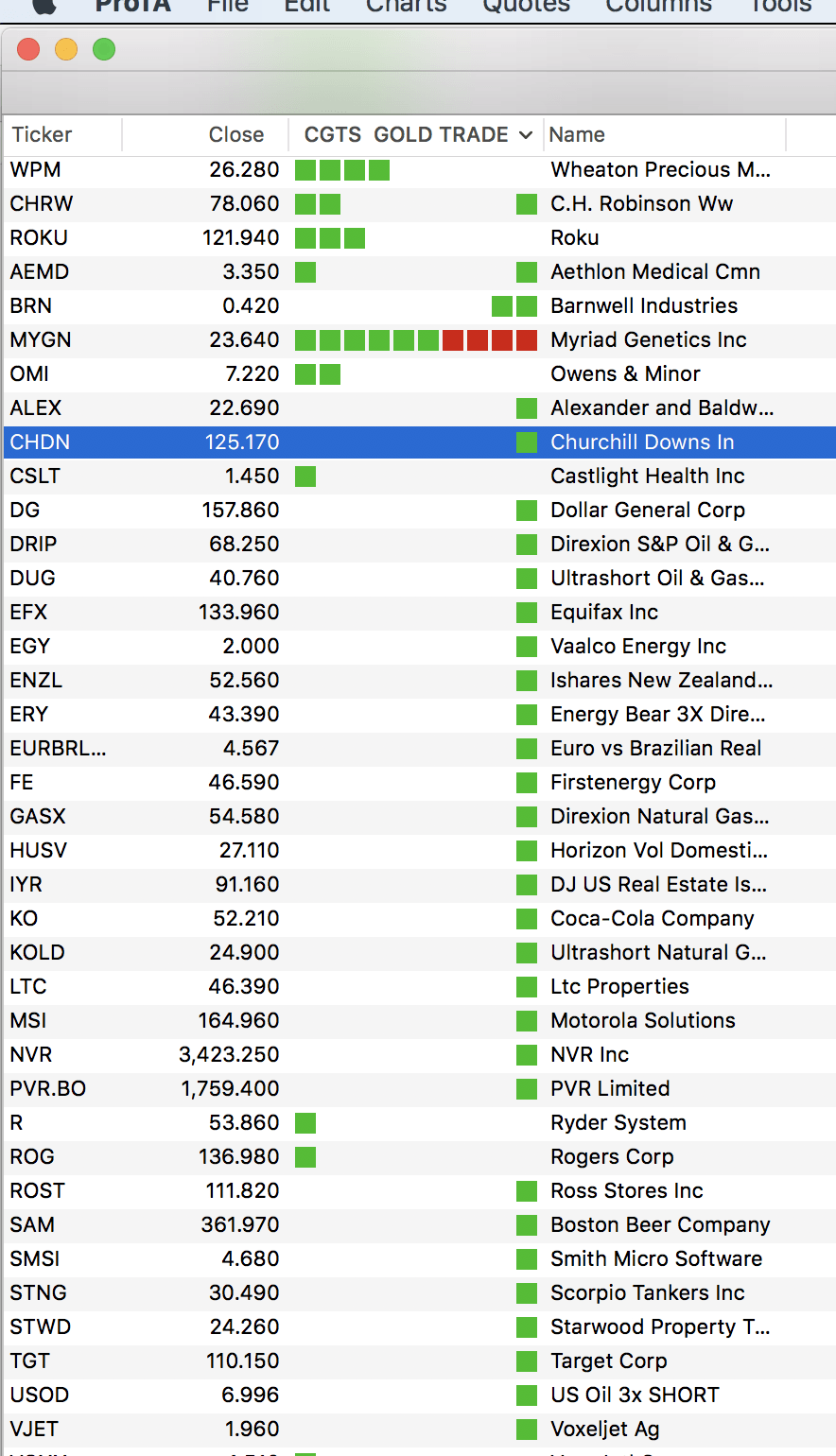Open the File menu
Screen dimensions: 836x1456
click(x=227, y=6)
